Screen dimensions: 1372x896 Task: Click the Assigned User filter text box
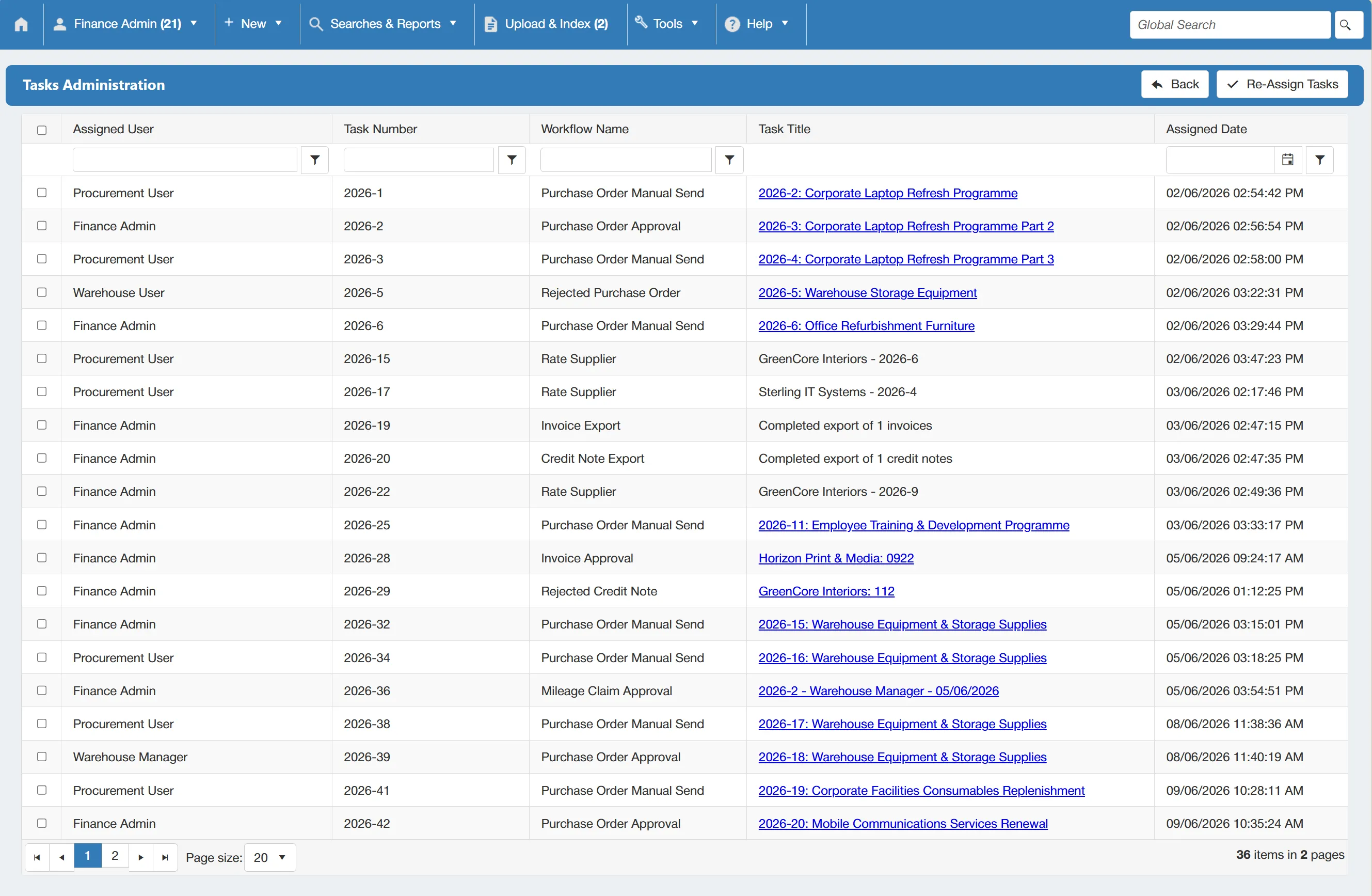pos(185,160)
